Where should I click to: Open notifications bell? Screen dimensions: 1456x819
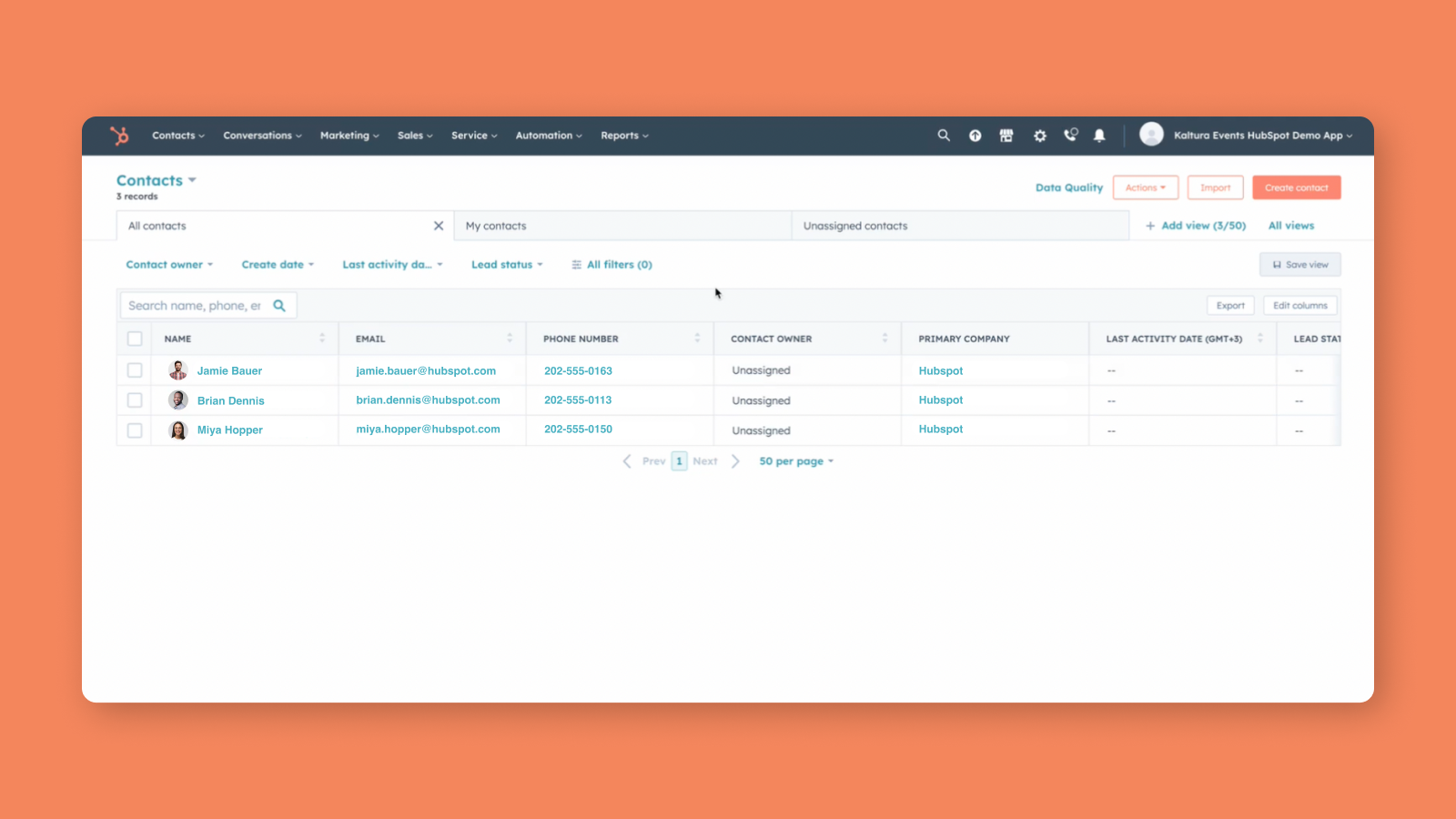pyautogui.click(x=1099, y=136)
